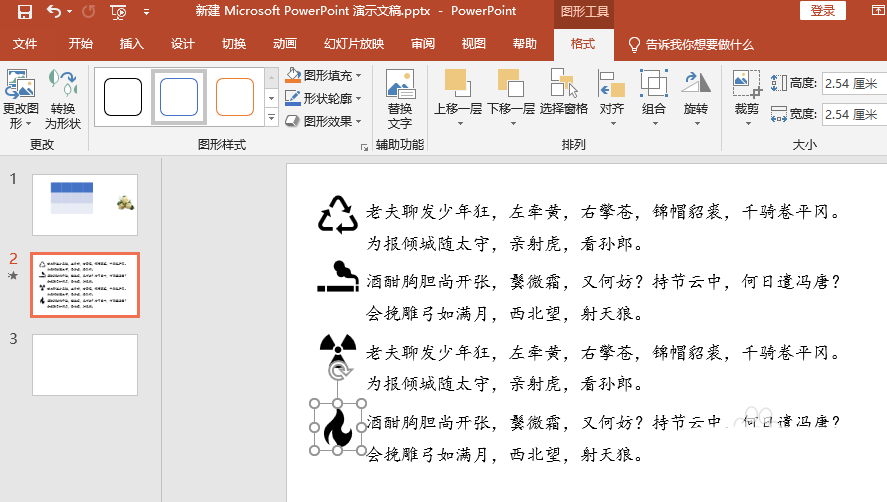Open the 视图 view tab
Image resolution: width=887 pixels, height=502 pixels.
[473, 44]
